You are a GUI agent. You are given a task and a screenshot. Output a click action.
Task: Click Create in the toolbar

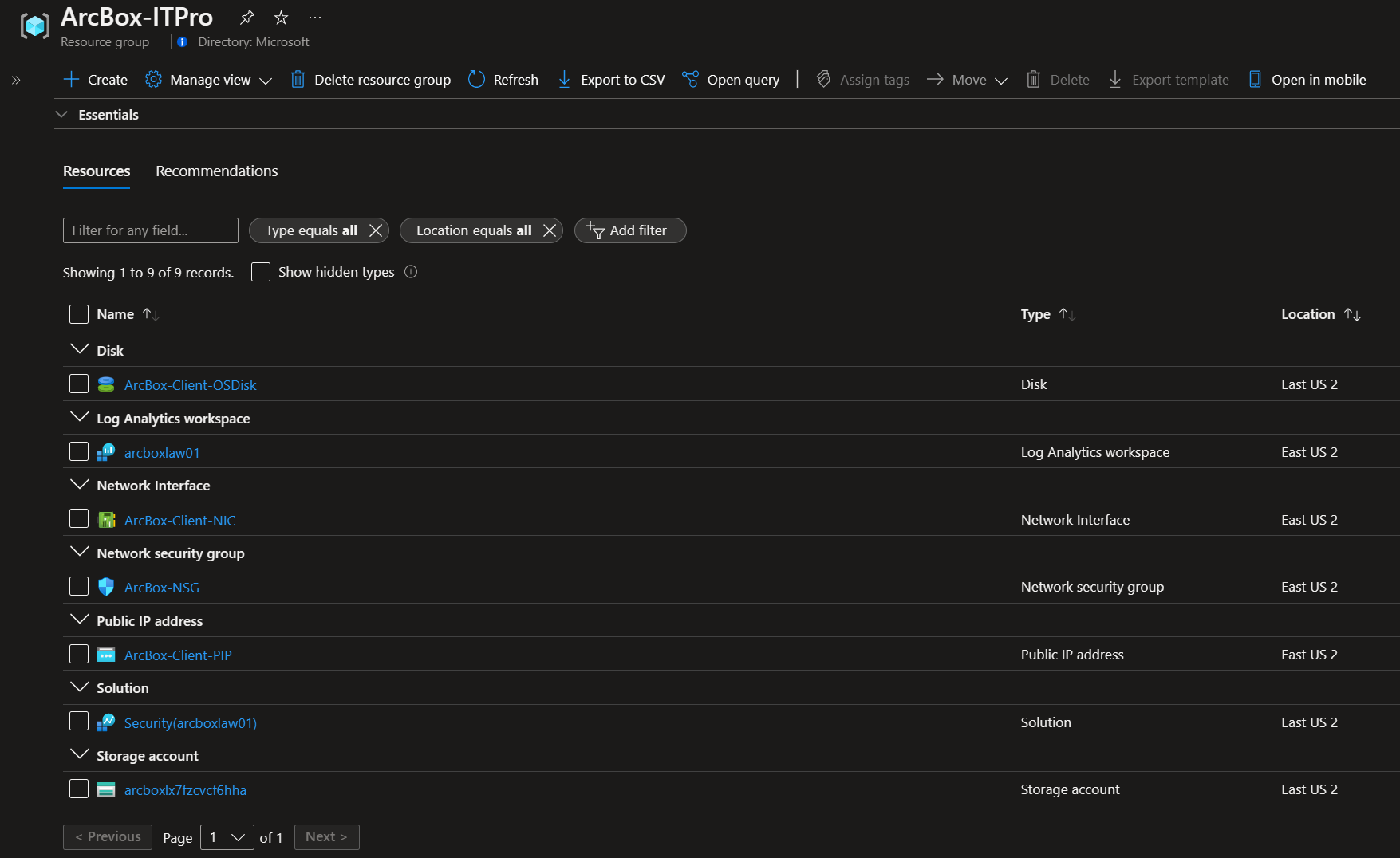(x=96, y=80)
